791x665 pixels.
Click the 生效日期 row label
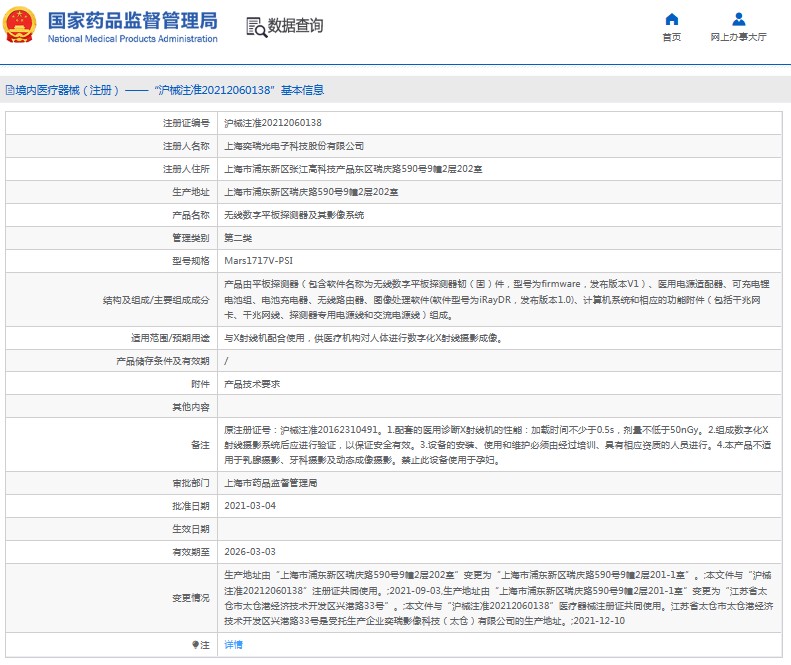point(191,529)
